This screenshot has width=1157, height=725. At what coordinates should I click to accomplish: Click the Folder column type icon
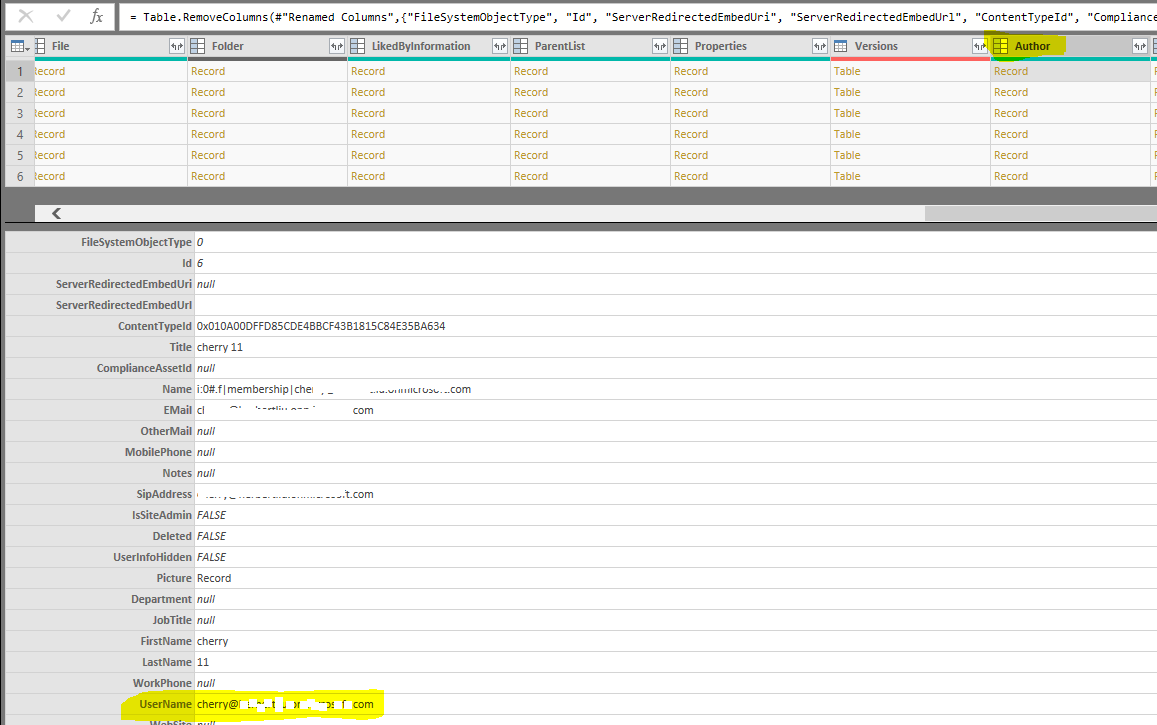(197, 46)
